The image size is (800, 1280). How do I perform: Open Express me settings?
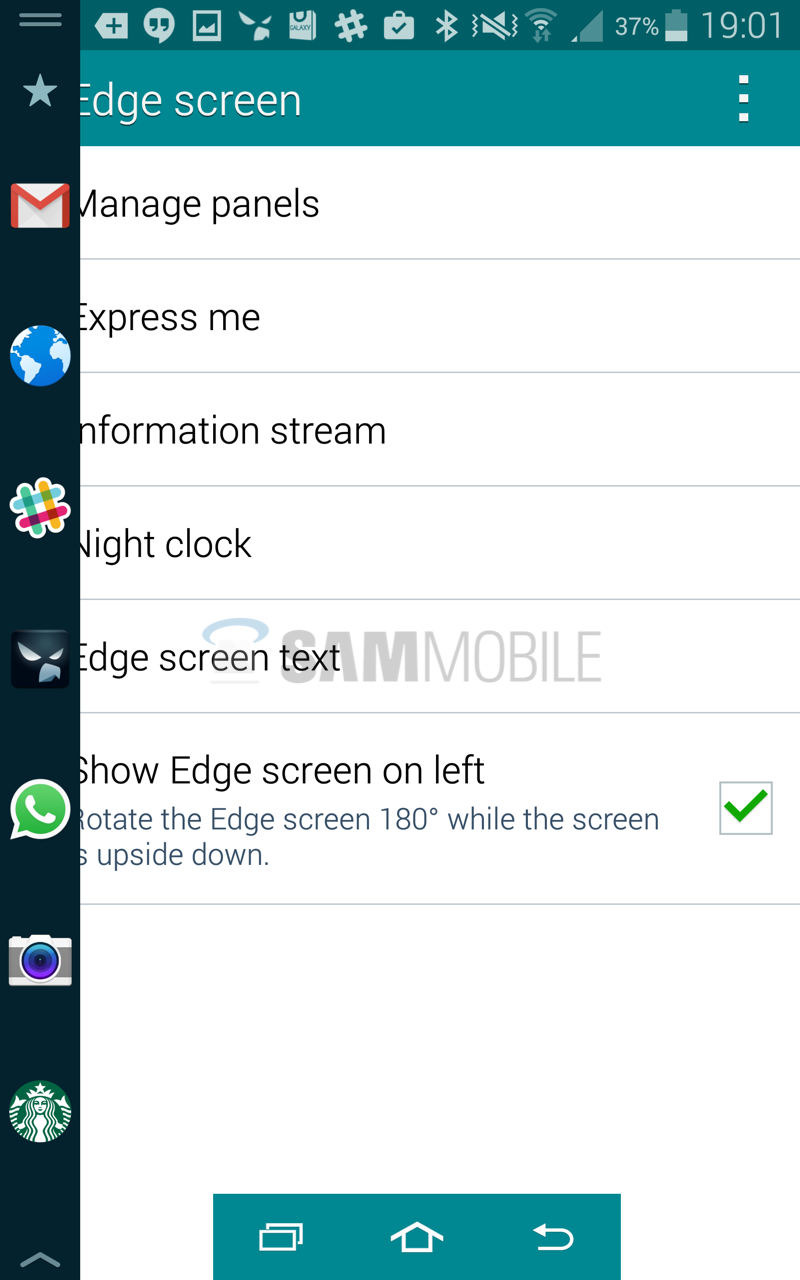(x=440, y=316)
